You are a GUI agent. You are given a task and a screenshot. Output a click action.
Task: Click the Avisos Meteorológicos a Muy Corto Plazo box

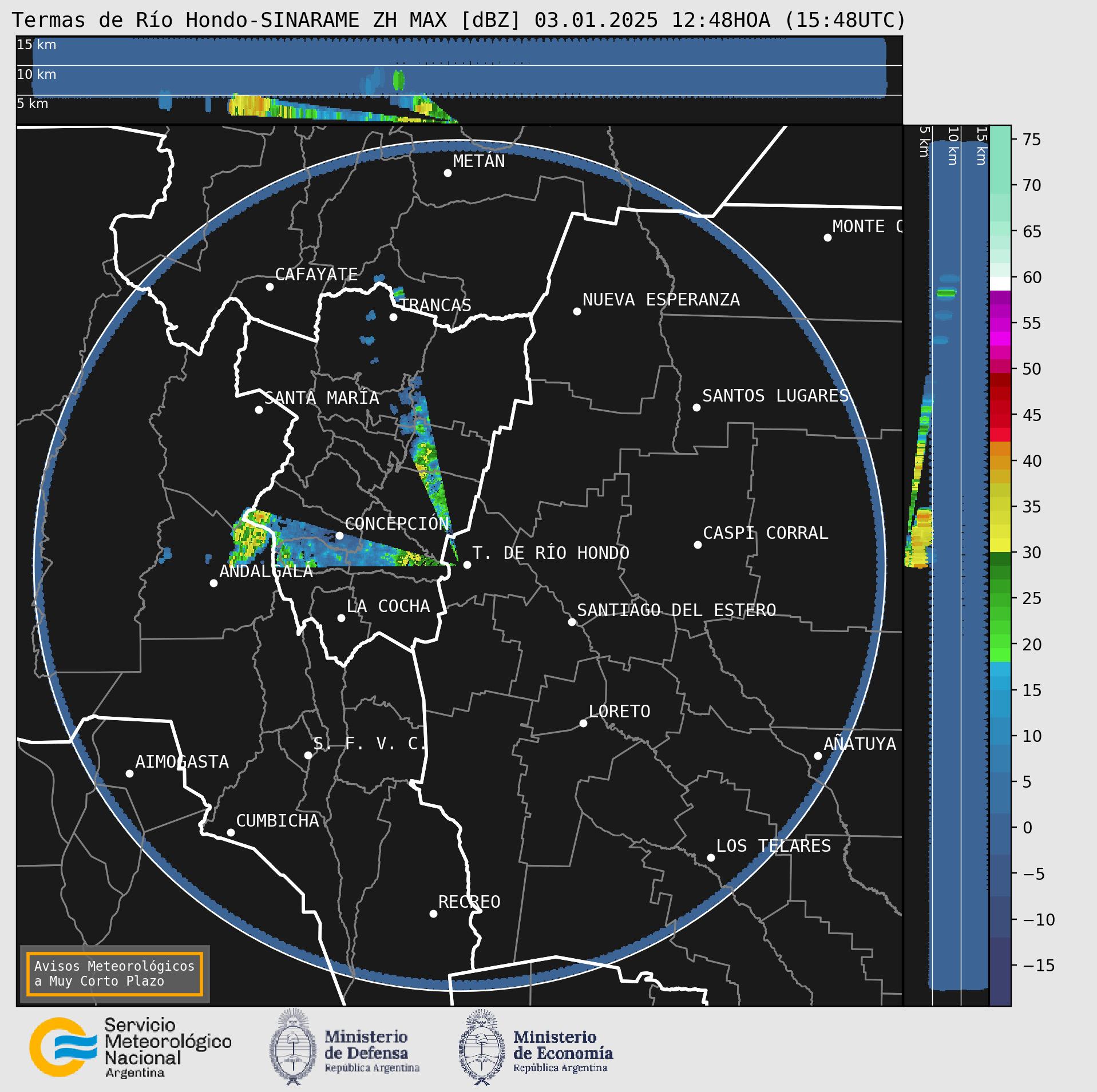click(114, 974)
